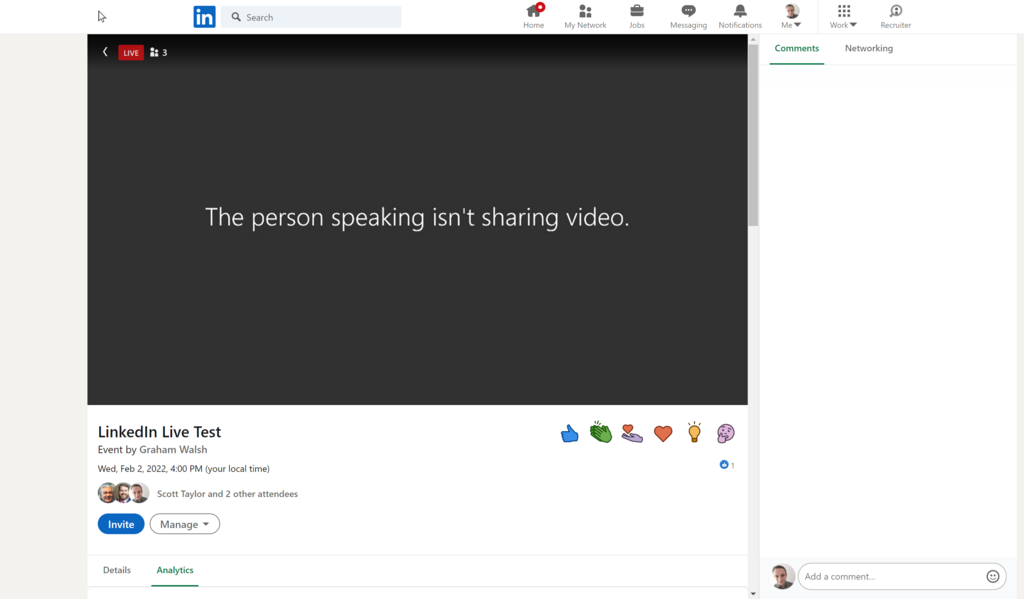The width and height of the screenshot is (1024, 599).
Task: Click the live video player area
Action: pyautogui.click(x=417, y=219)
